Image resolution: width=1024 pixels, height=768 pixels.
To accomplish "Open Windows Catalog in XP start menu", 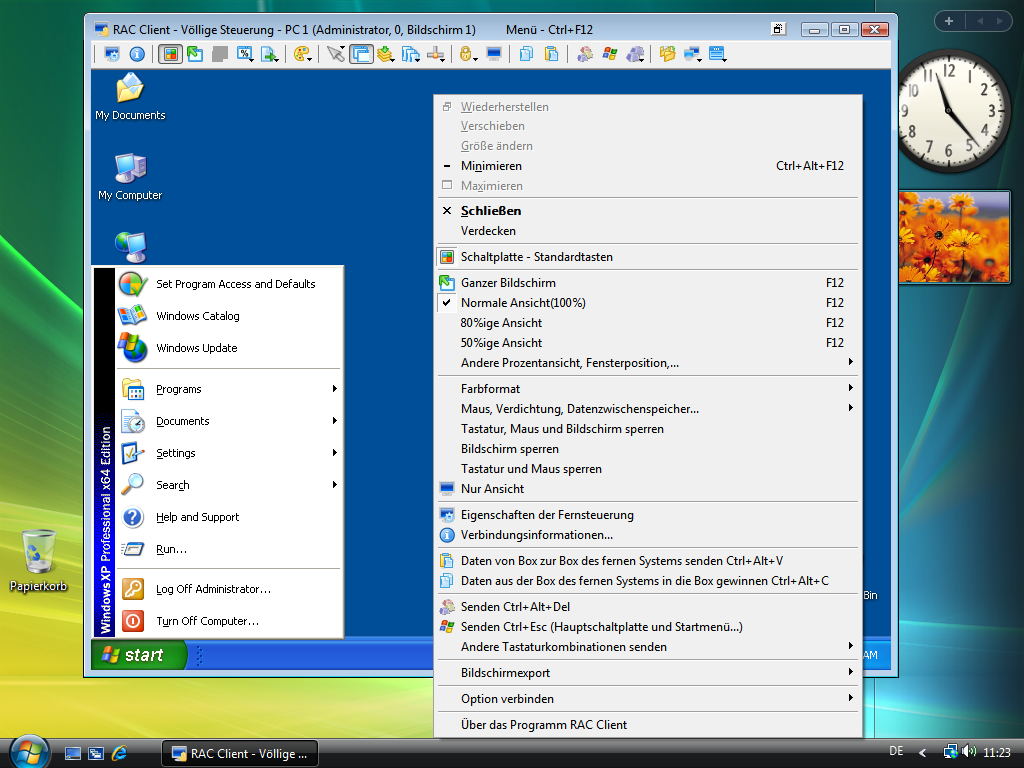I will [x=229, y=316].
